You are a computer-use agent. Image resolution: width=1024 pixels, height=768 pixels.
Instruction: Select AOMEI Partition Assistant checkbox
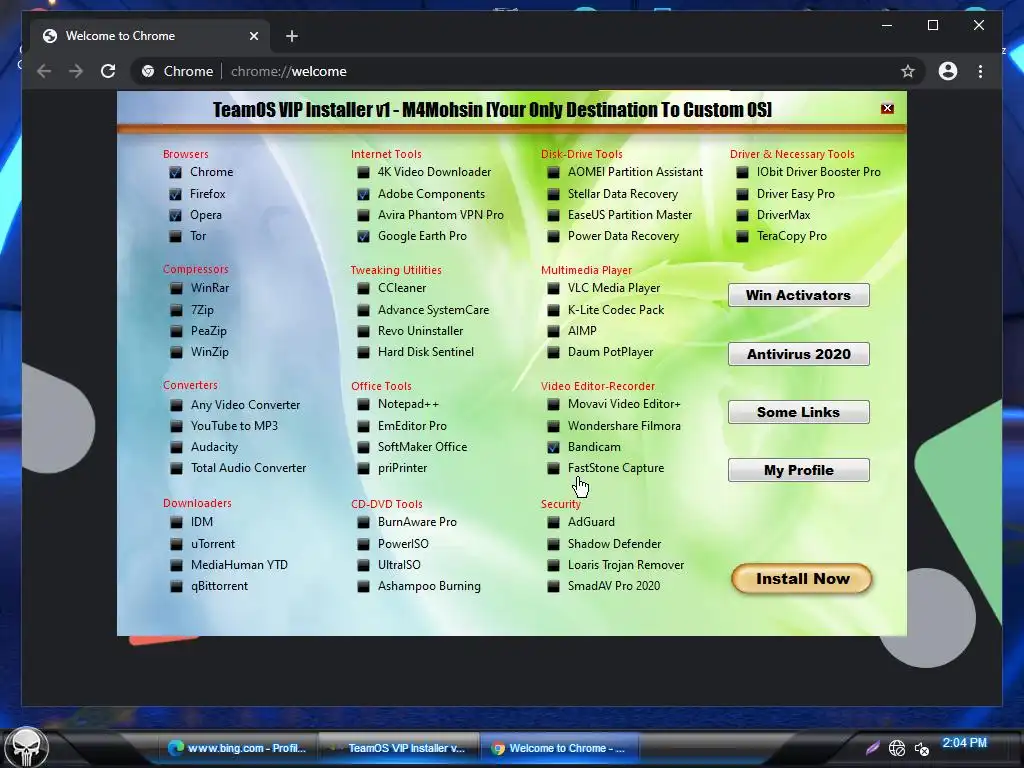click(553, 172)
